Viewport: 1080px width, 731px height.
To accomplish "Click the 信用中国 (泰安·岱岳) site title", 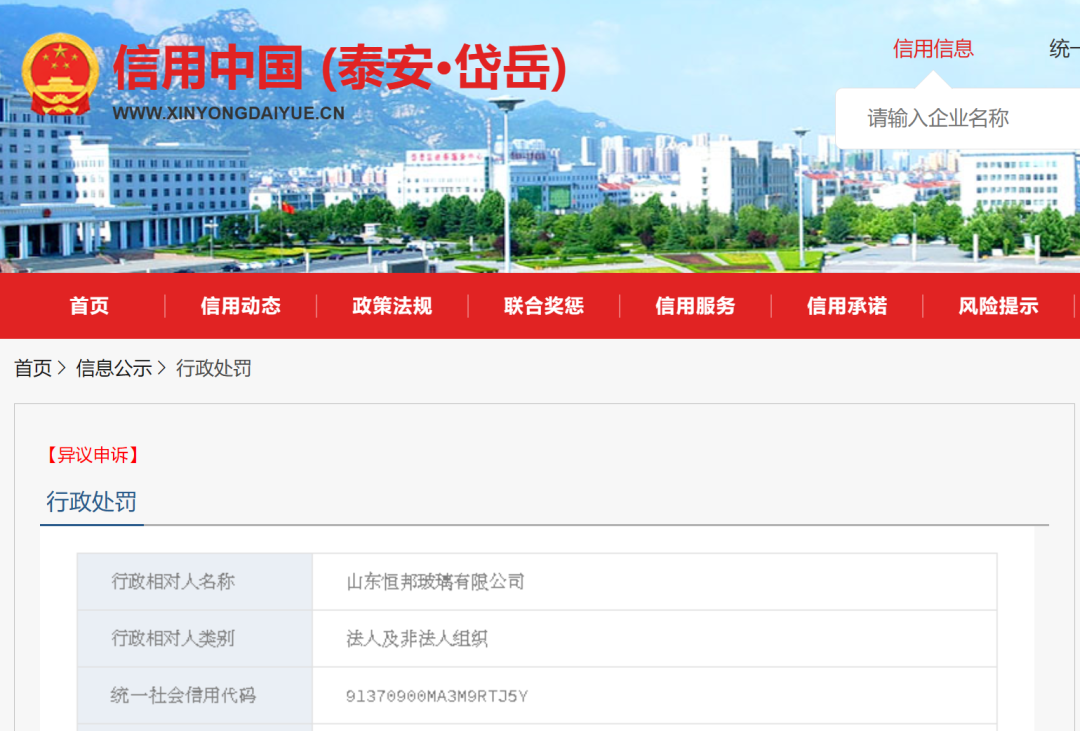I will coord(340,68).
